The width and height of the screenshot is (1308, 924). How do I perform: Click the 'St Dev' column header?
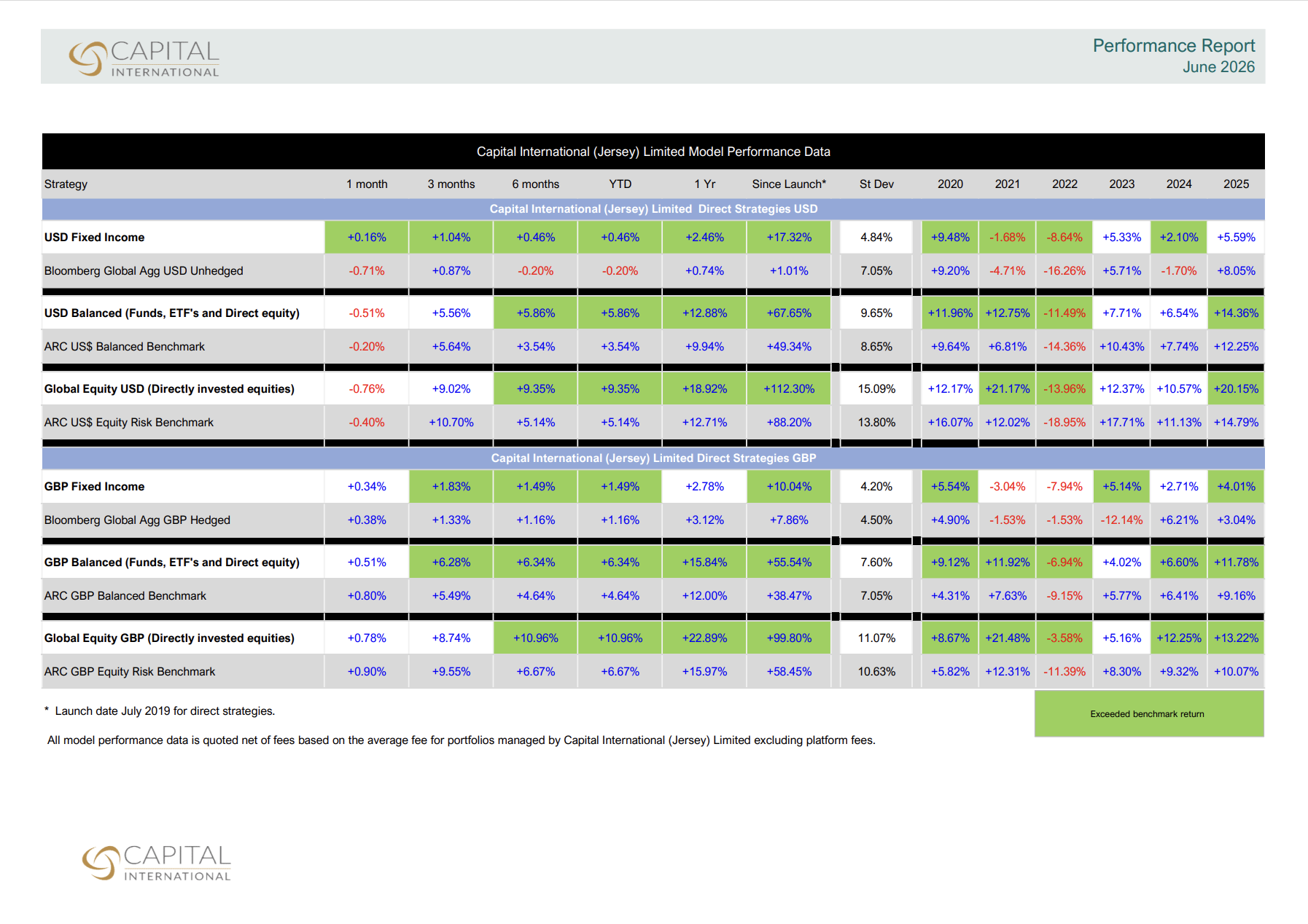tap(876, 184)
